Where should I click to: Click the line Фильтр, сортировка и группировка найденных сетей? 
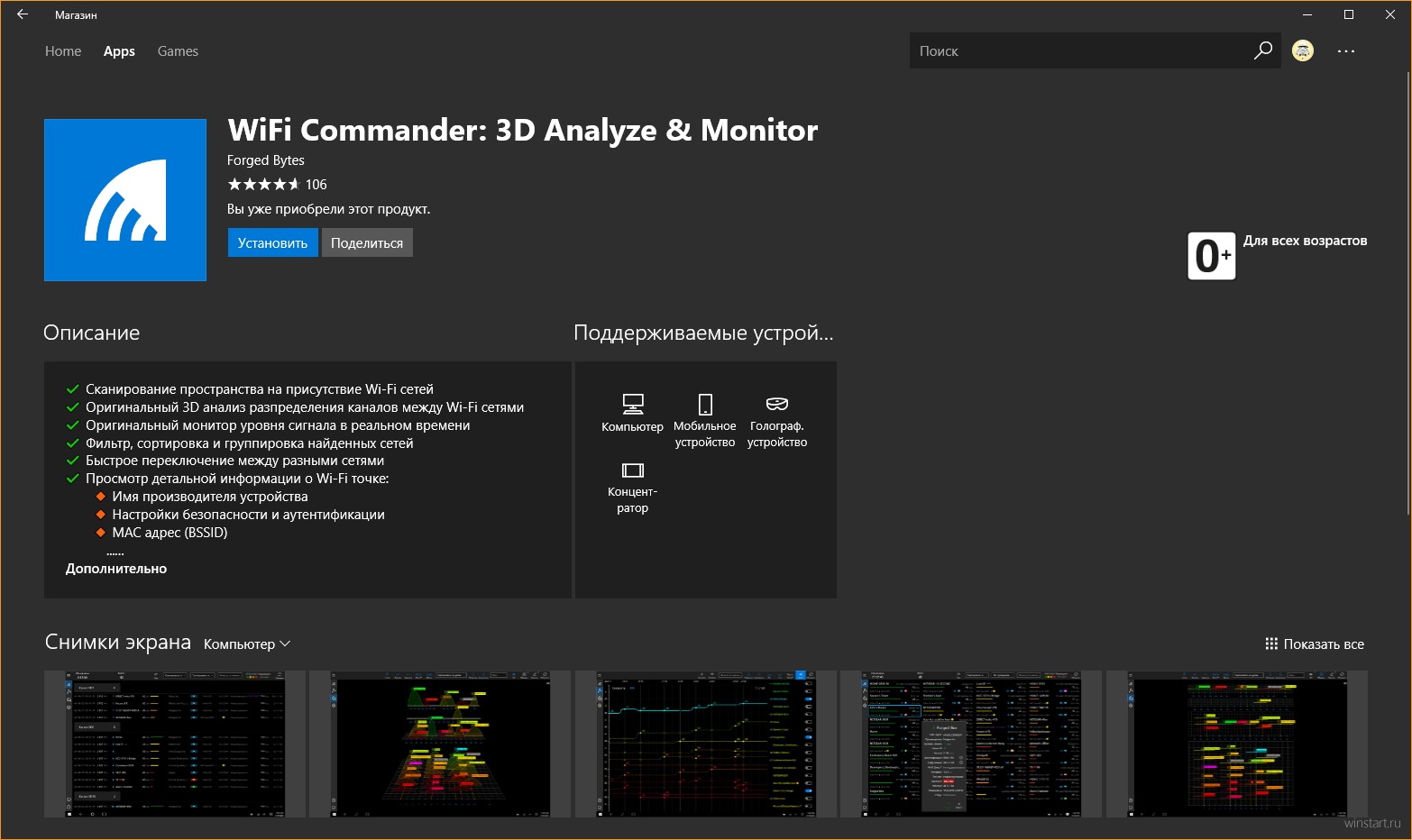[x=250, y=443]
